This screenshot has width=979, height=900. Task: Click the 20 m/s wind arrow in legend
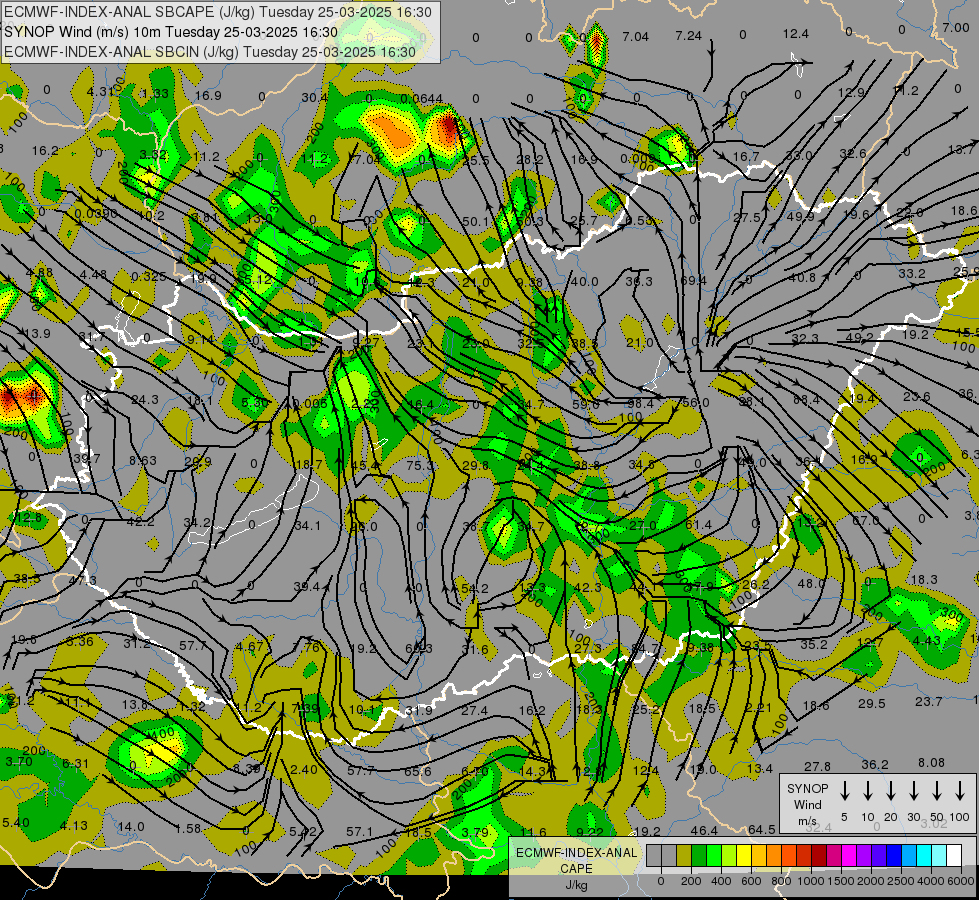[890, 791]
